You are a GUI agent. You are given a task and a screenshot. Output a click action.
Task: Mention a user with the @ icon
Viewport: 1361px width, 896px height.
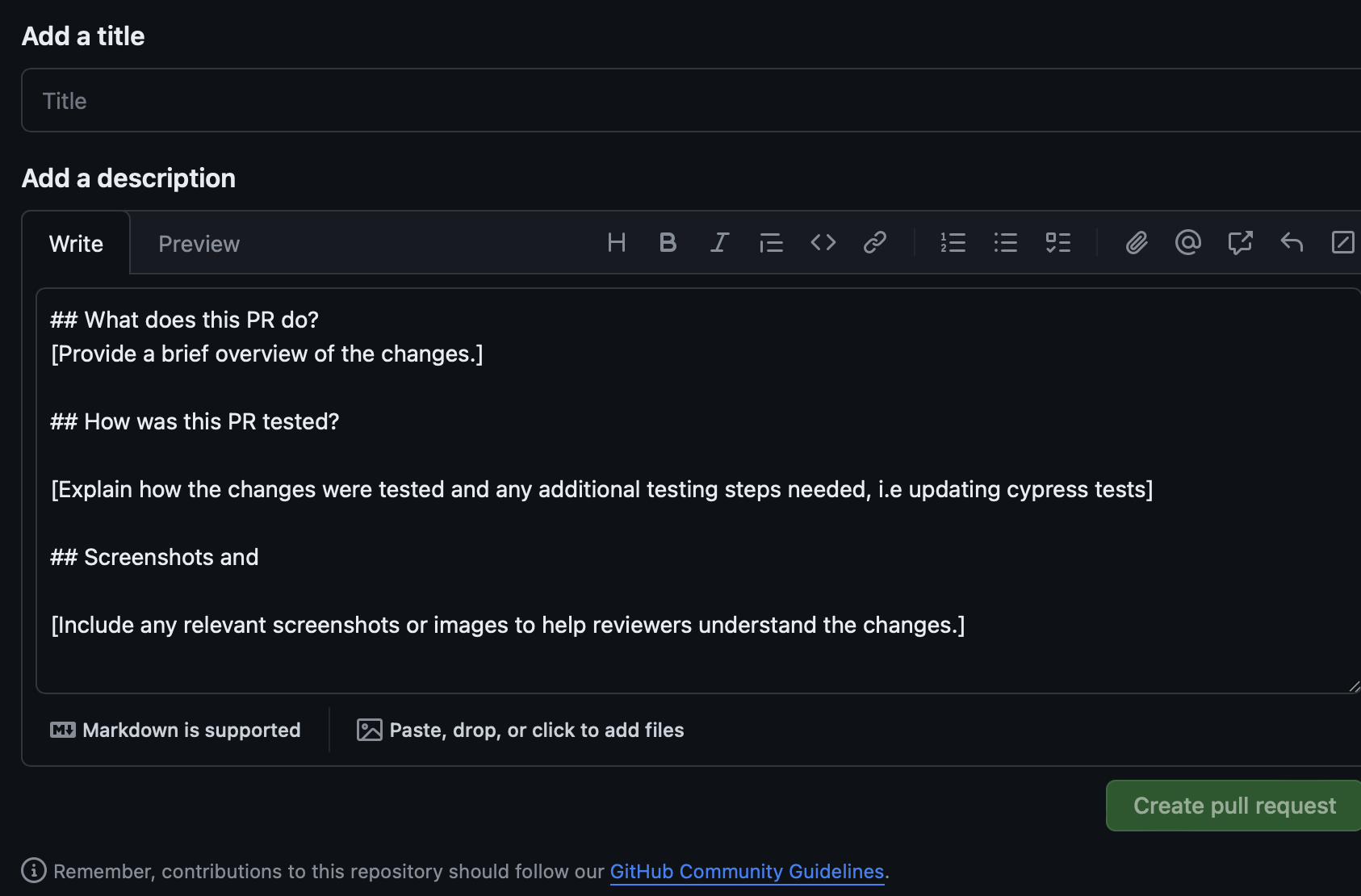point(1188,243)
